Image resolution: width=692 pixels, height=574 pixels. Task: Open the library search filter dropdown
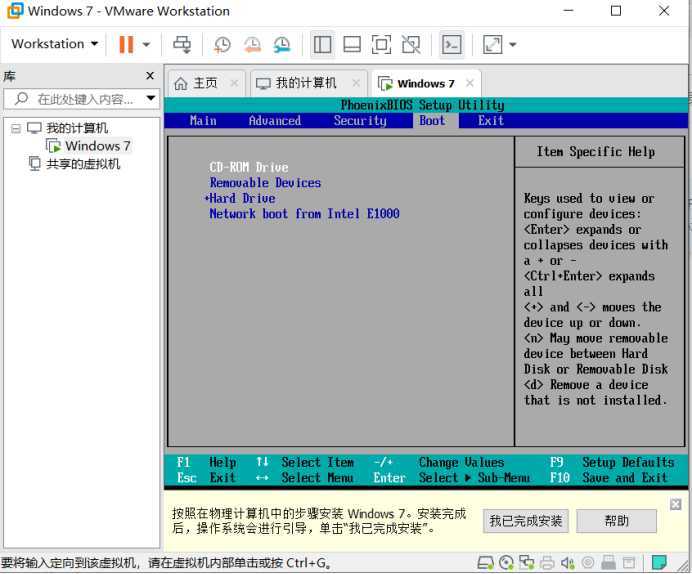click(x=151, y=98)
